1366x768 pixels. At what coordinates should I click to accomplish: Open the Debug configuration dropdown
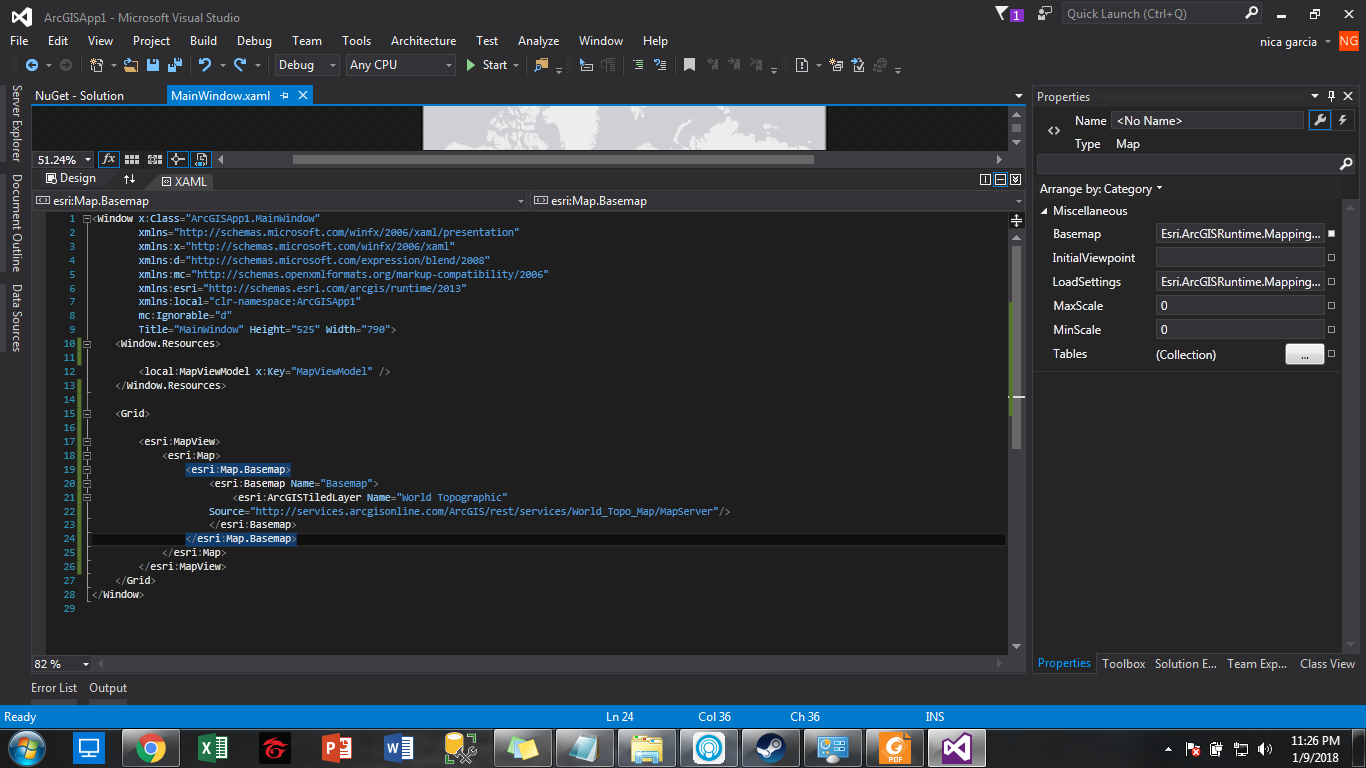click(307, 65)
